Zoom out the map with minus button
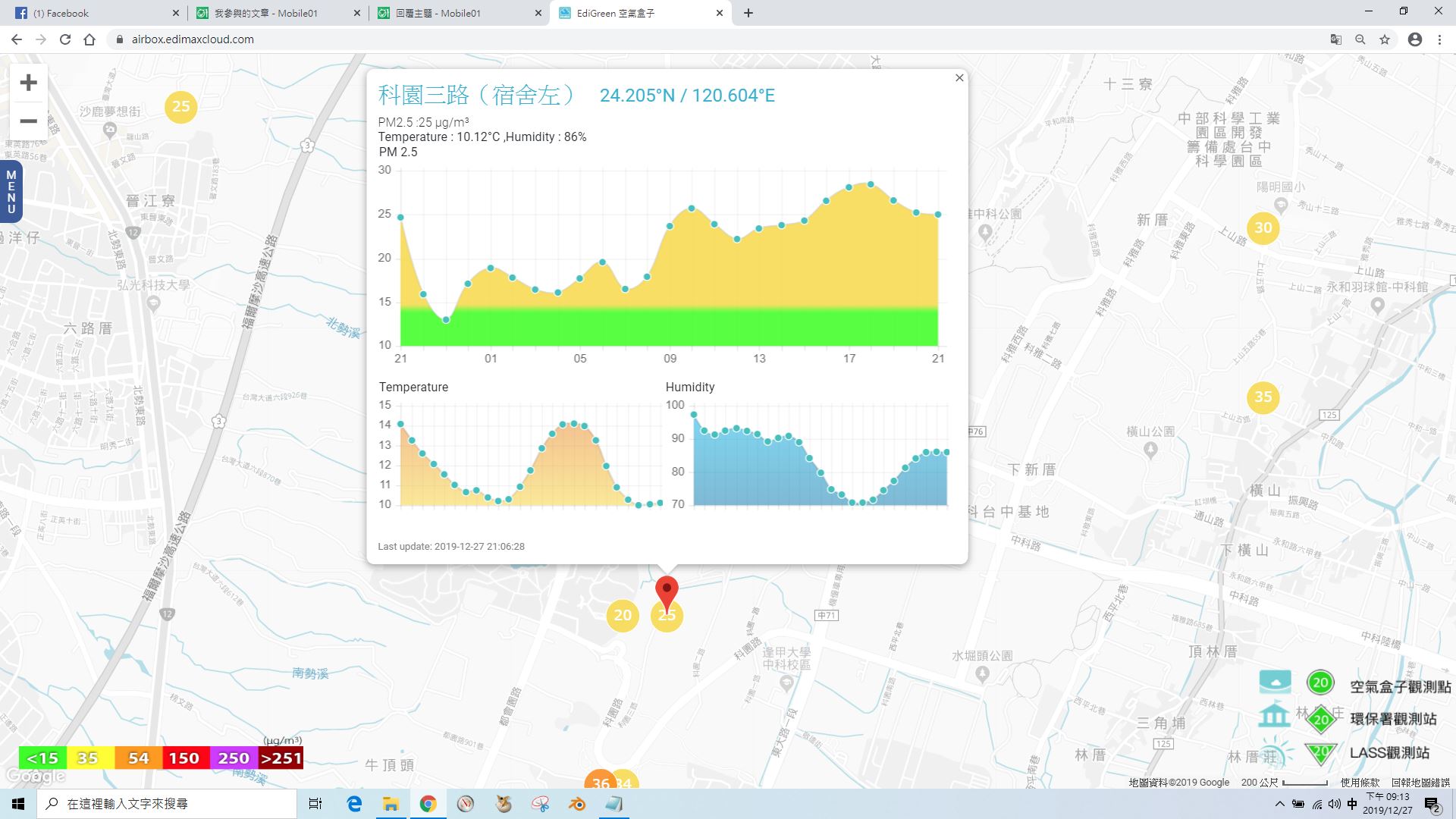1456x819 pixels. 28,121
